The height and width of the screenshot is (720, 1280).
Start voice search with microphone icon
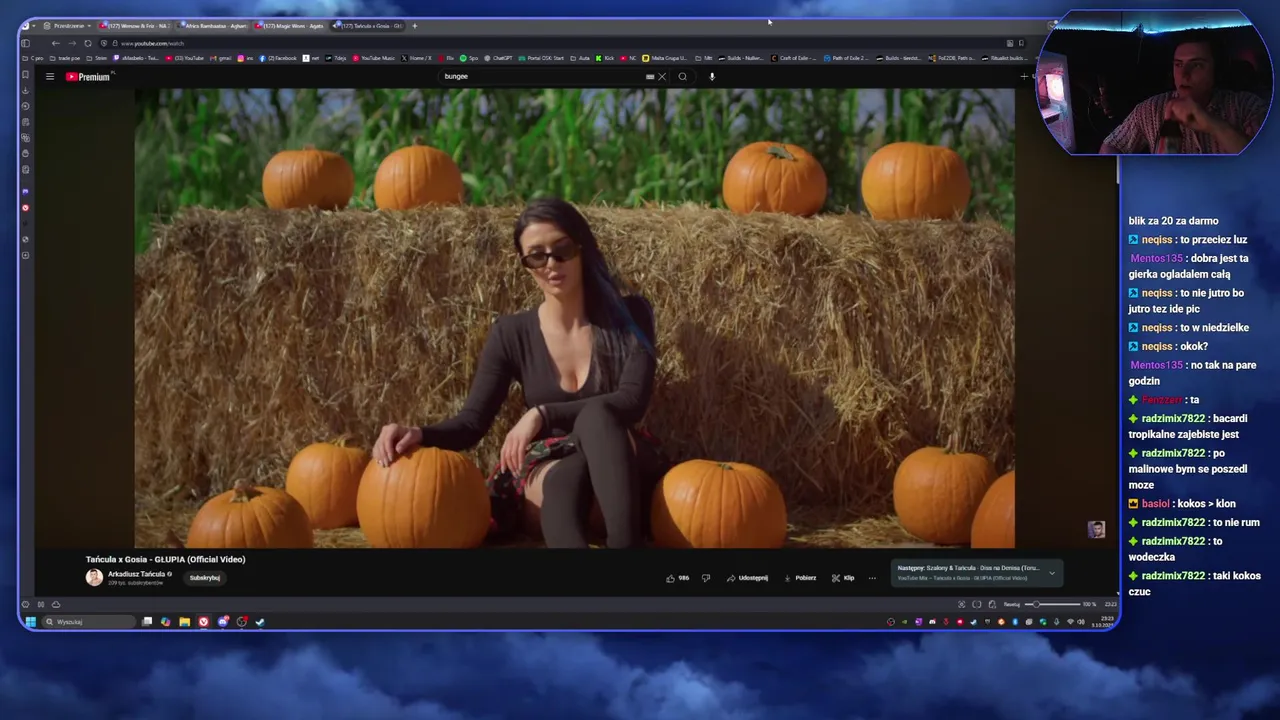[712, 76]
